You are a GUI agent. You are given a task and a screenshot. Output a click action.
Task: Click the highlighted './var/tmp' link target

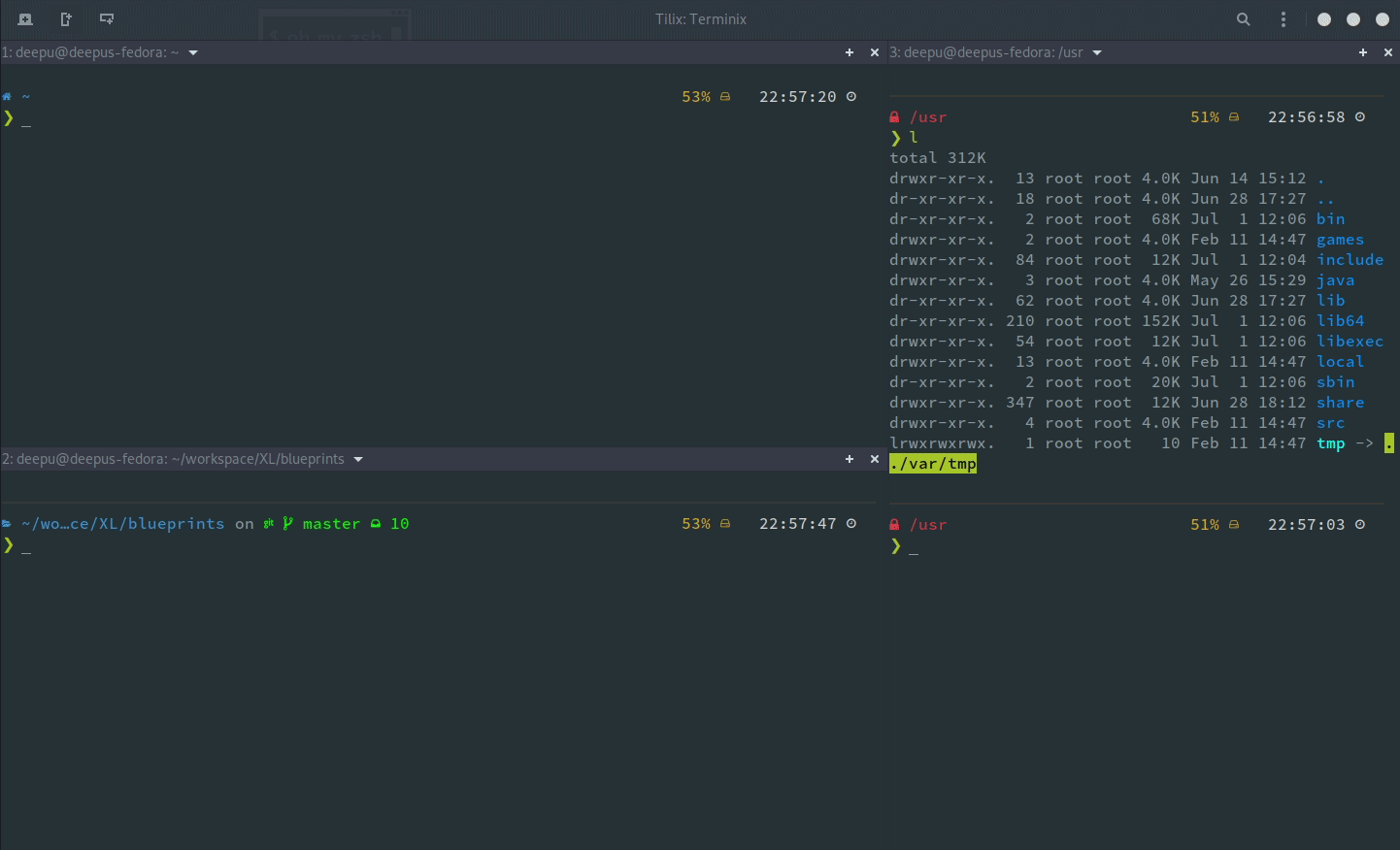933,464
